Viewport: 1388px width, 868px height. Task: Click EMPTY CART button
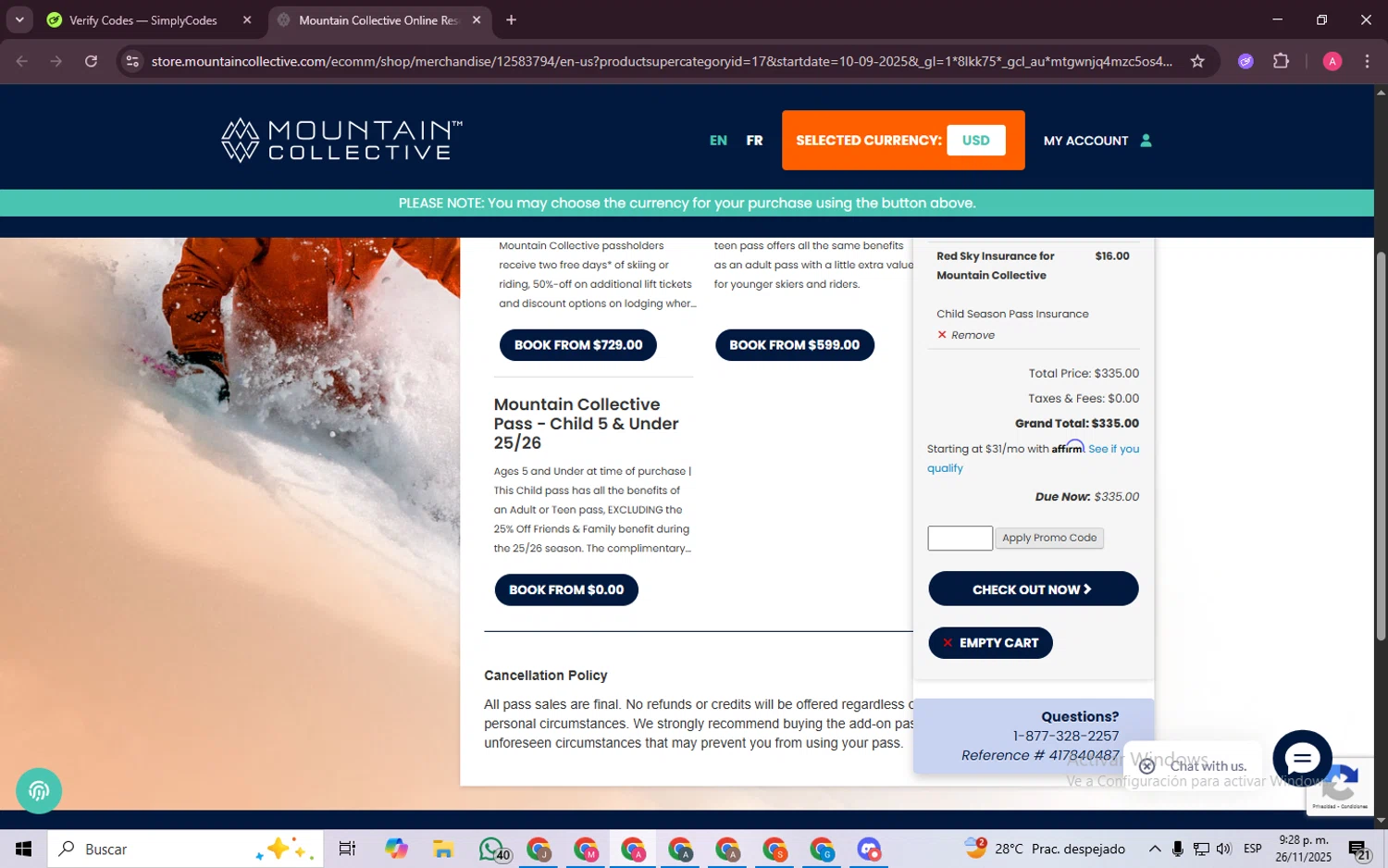(990, 643)
